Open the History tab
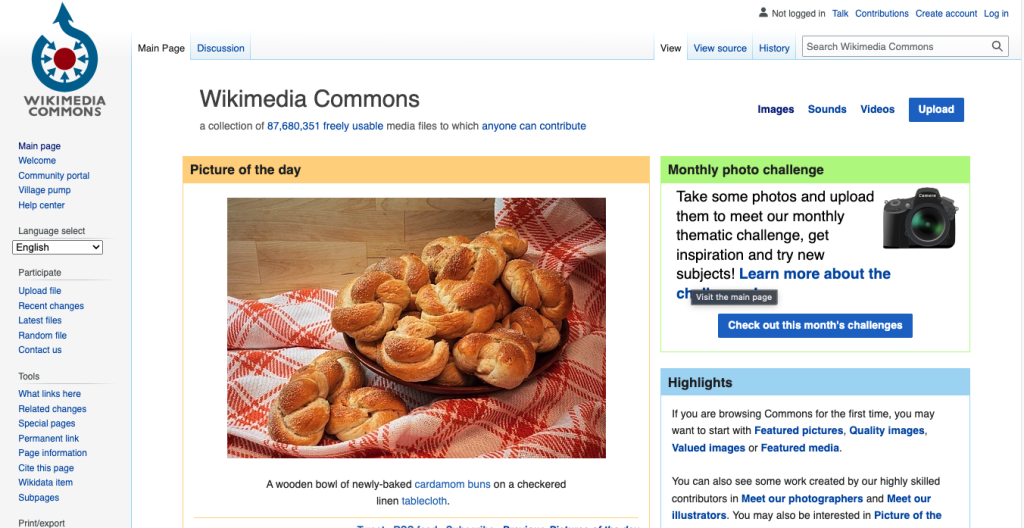The width and height of the screenshot is (1024, 528). [774, 48]
